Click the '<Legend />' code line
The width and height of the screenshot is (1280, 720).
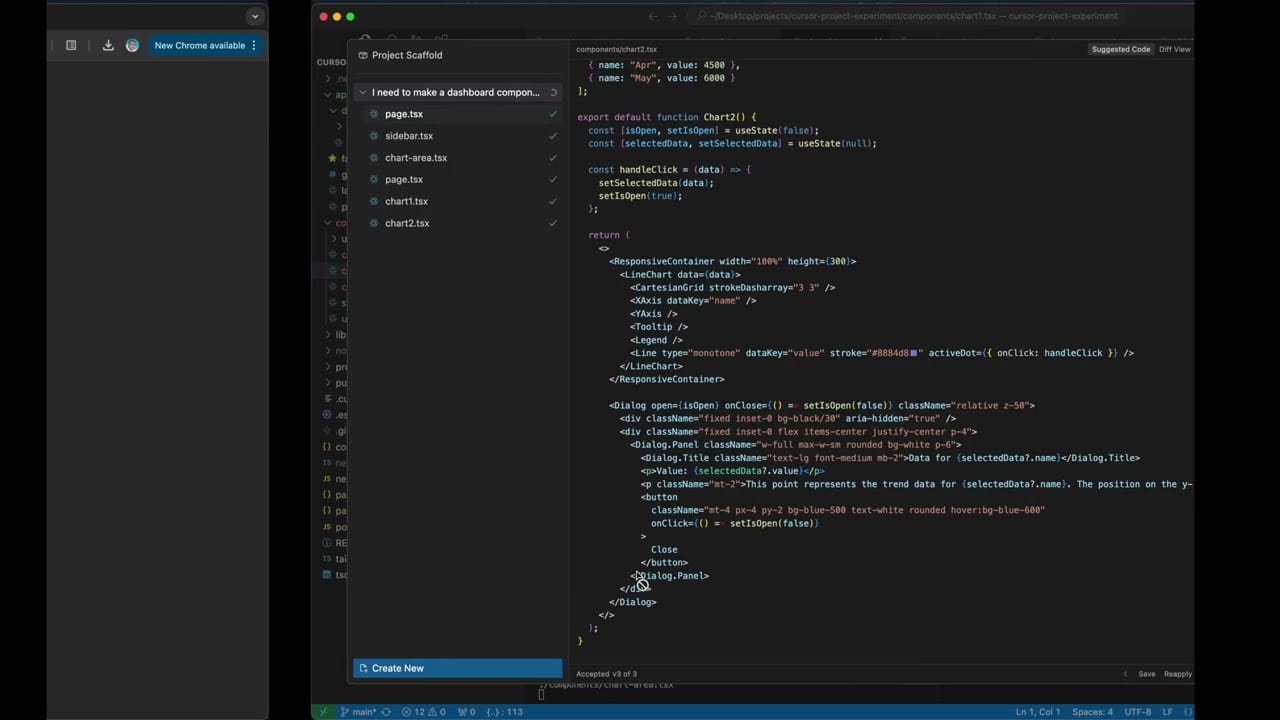[656, 340]
